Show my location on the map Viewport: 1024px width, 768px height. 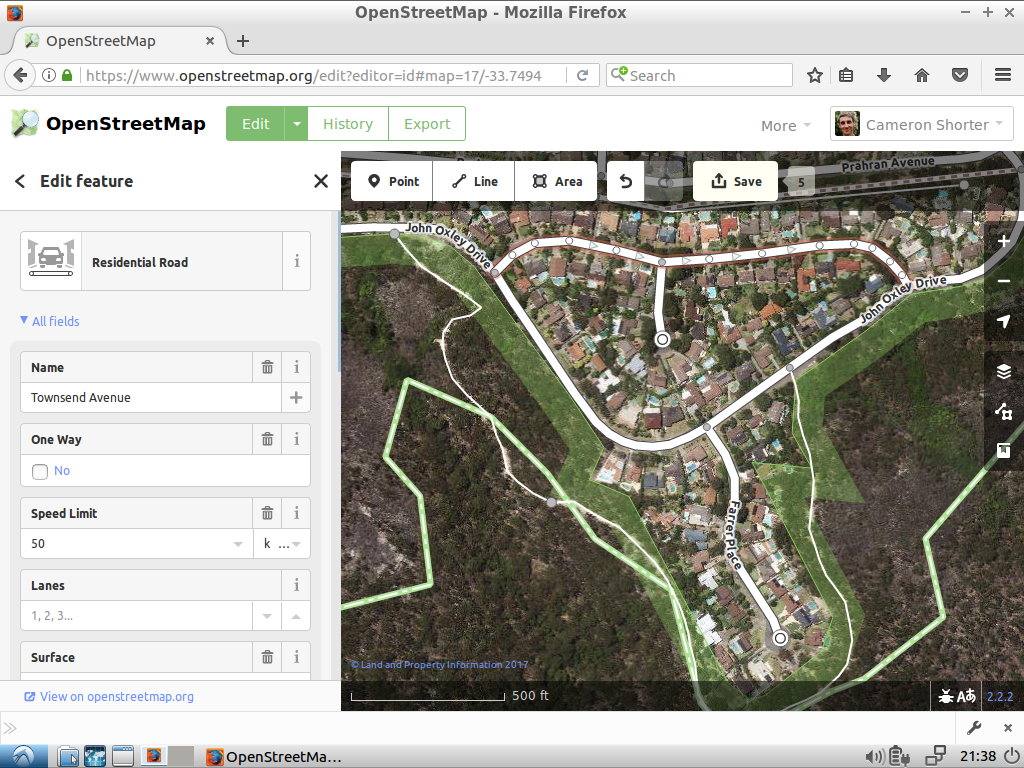pos(1004,321)
